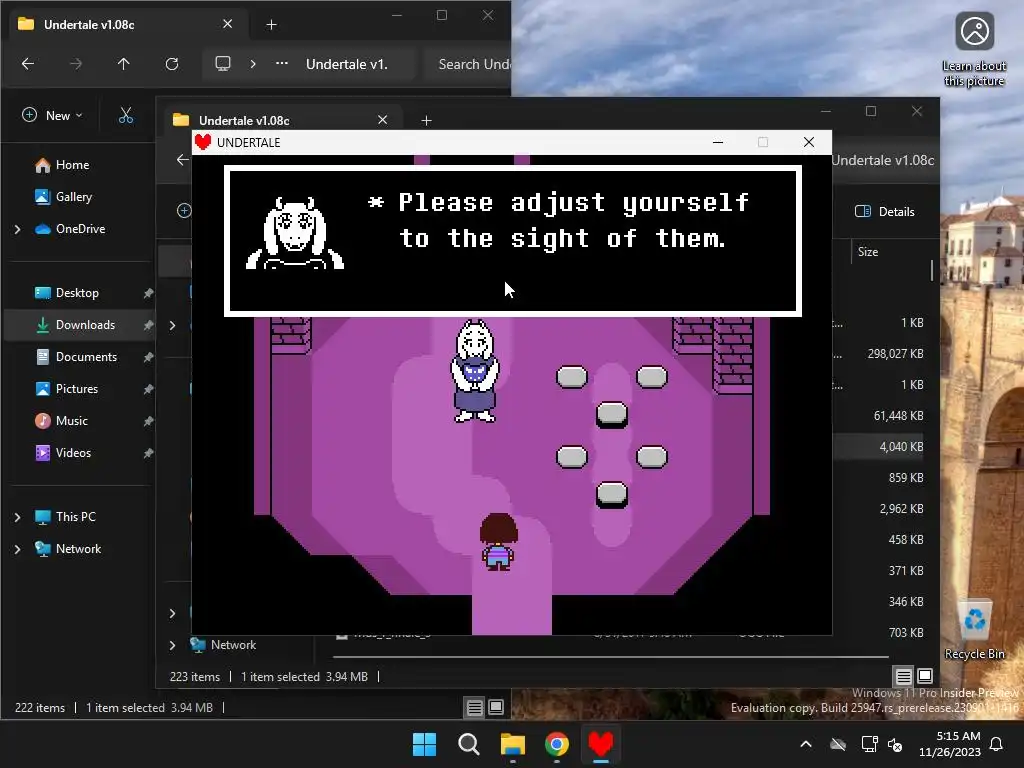
Task: Expand Network node in middle Explorer window
Action: point(172,645)
